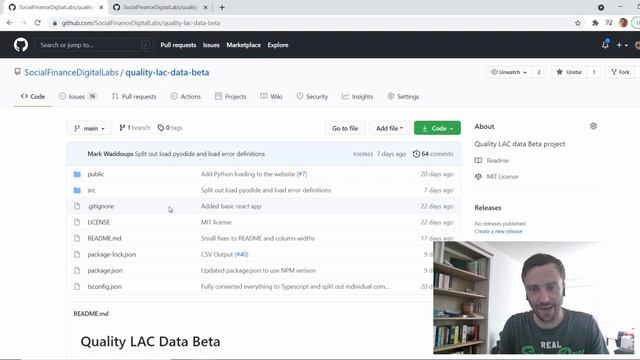Go to Marketplace
Image resolution: width=640 pixels, height=360 pixels.
pos(243,45)
